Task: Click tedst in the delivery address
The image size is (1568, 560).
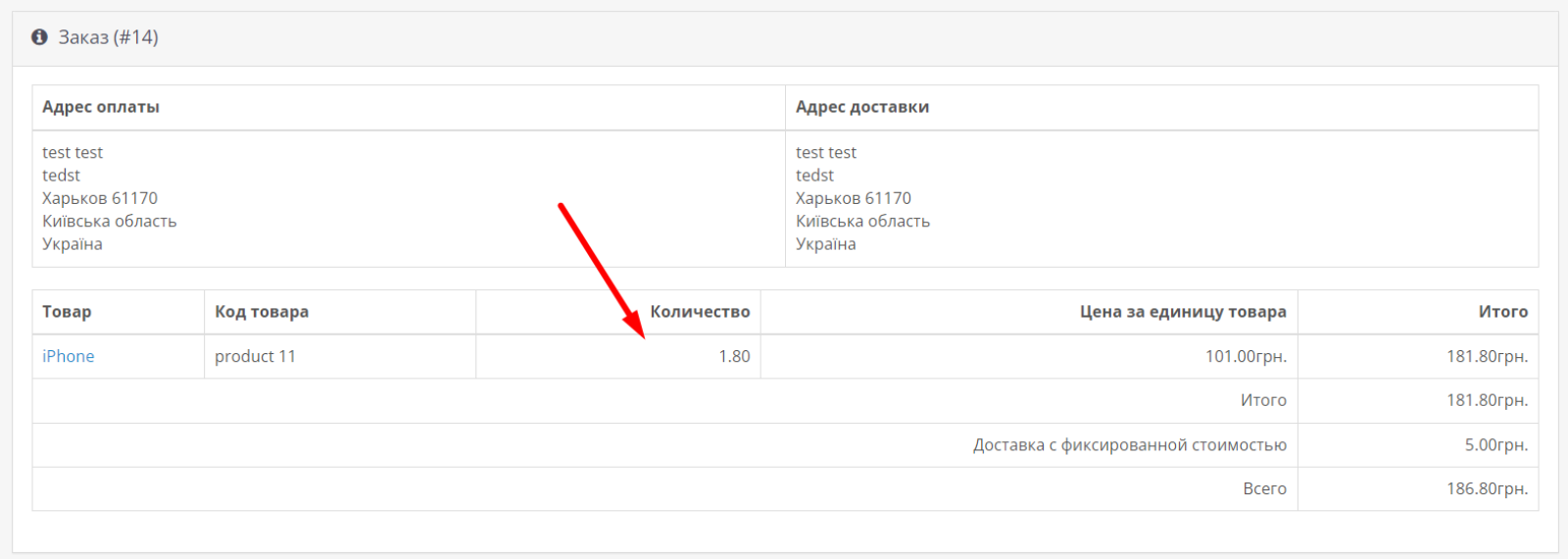Action: [814, 176]
